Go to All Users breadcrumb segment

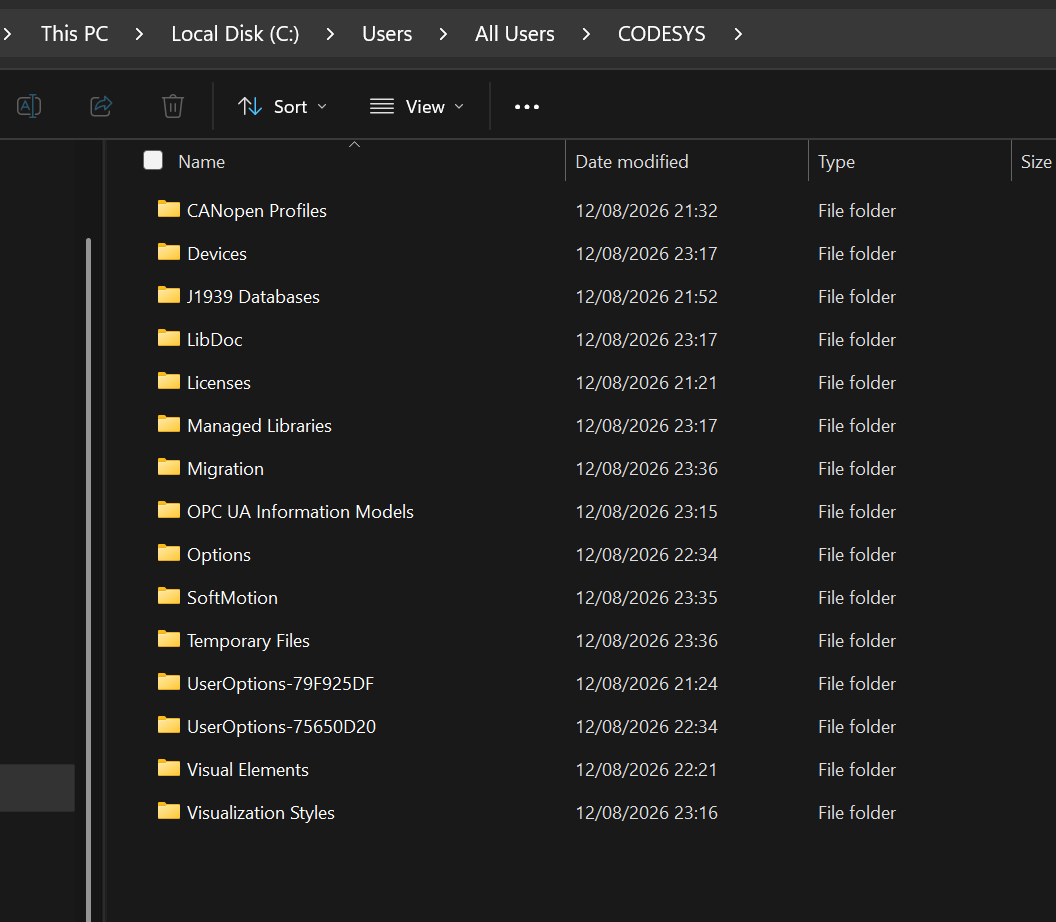[x=515, y=34]
